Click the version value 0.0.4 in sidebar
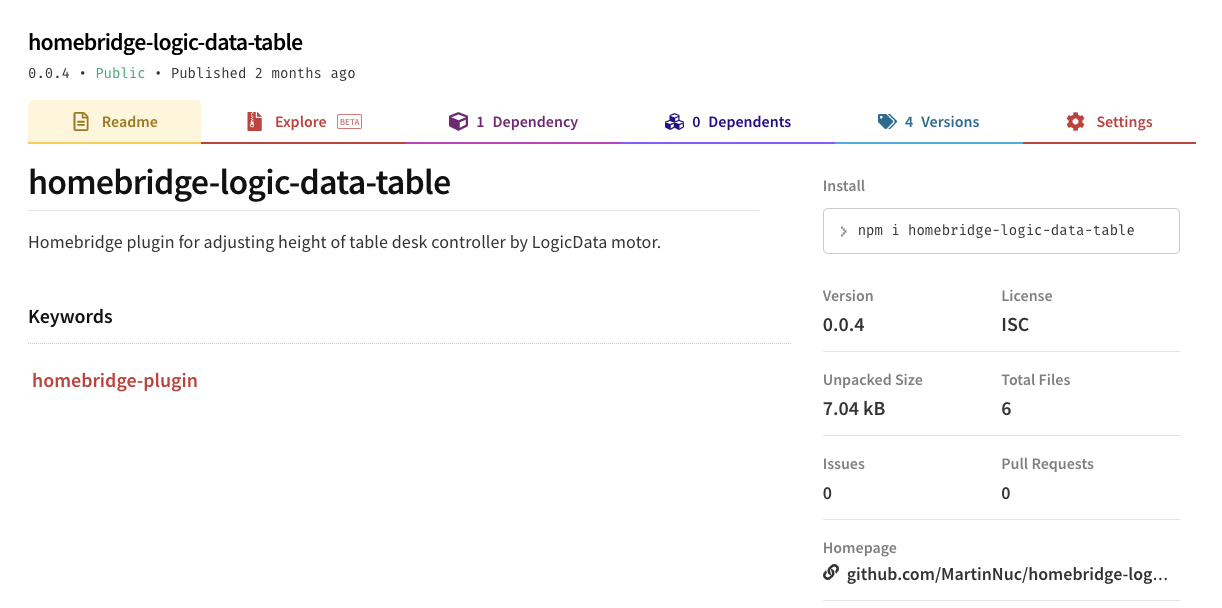This screenshot has height=608, width=1222. click(x=843, y=324)
